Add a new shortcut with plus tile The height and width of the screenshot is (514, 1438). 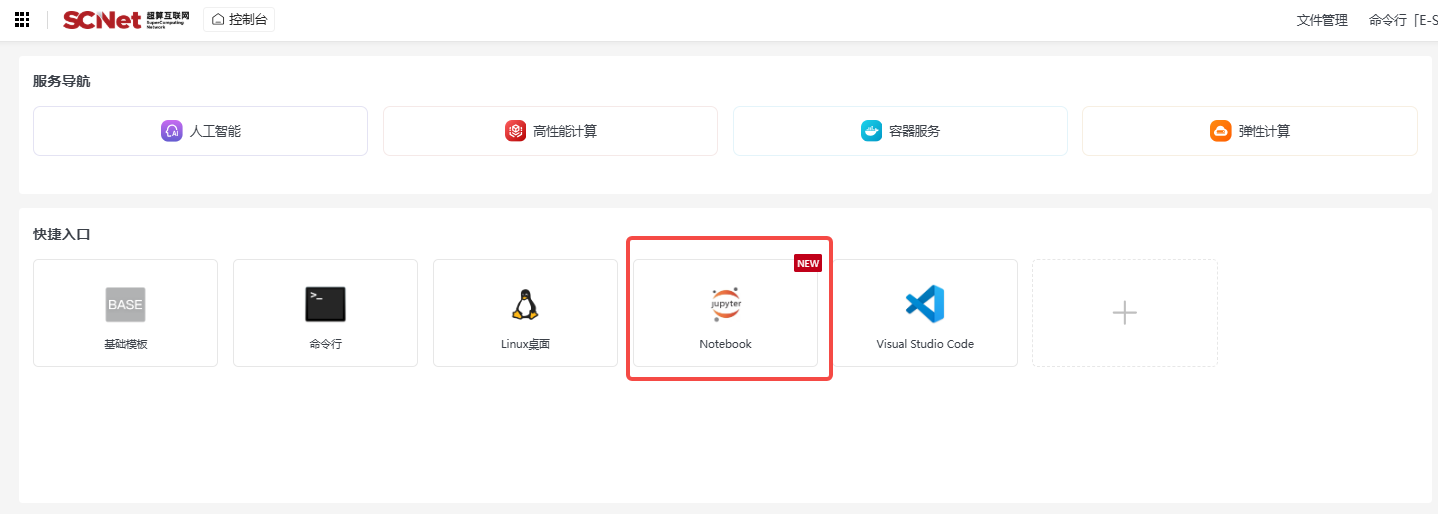click(1125, 313)
